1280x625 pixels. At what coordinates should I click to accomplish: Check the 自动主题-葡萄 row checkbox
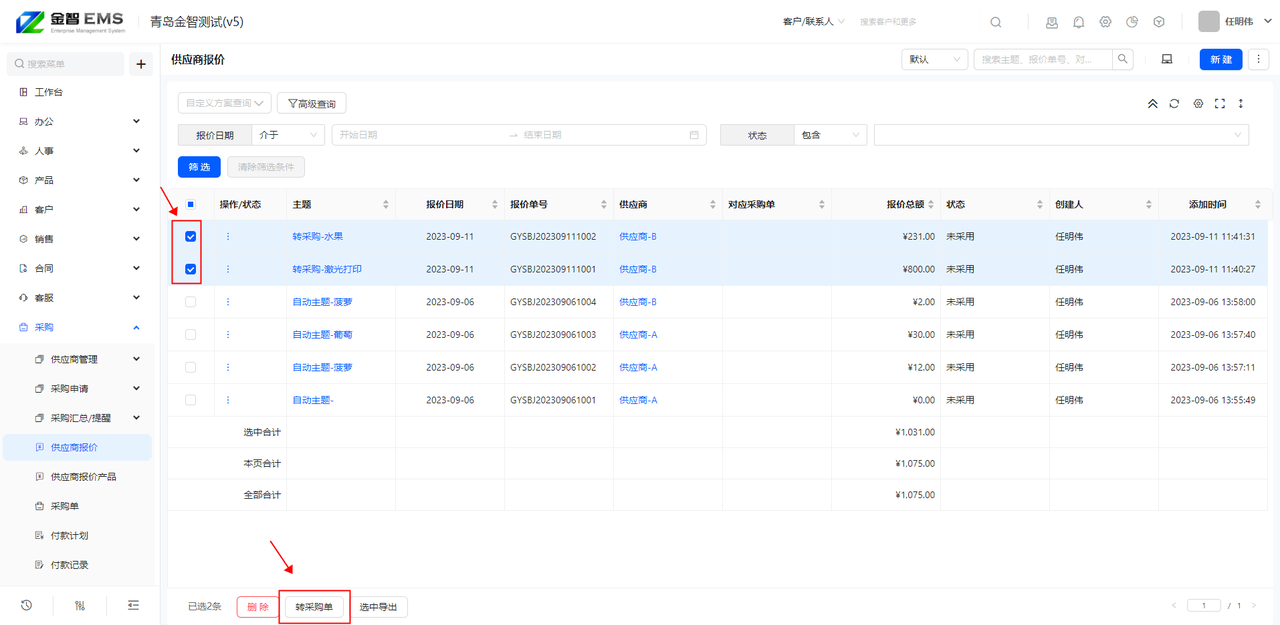(191, 335)
